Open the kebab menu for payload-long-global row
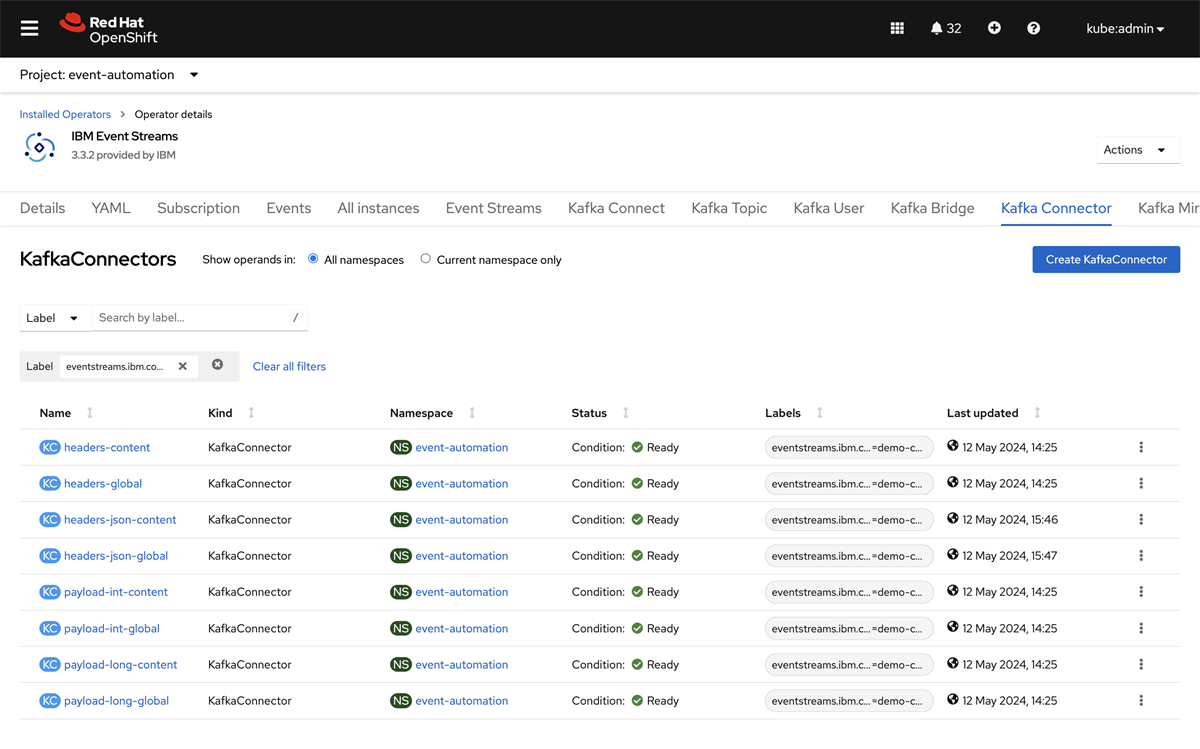 (1140, 700)
